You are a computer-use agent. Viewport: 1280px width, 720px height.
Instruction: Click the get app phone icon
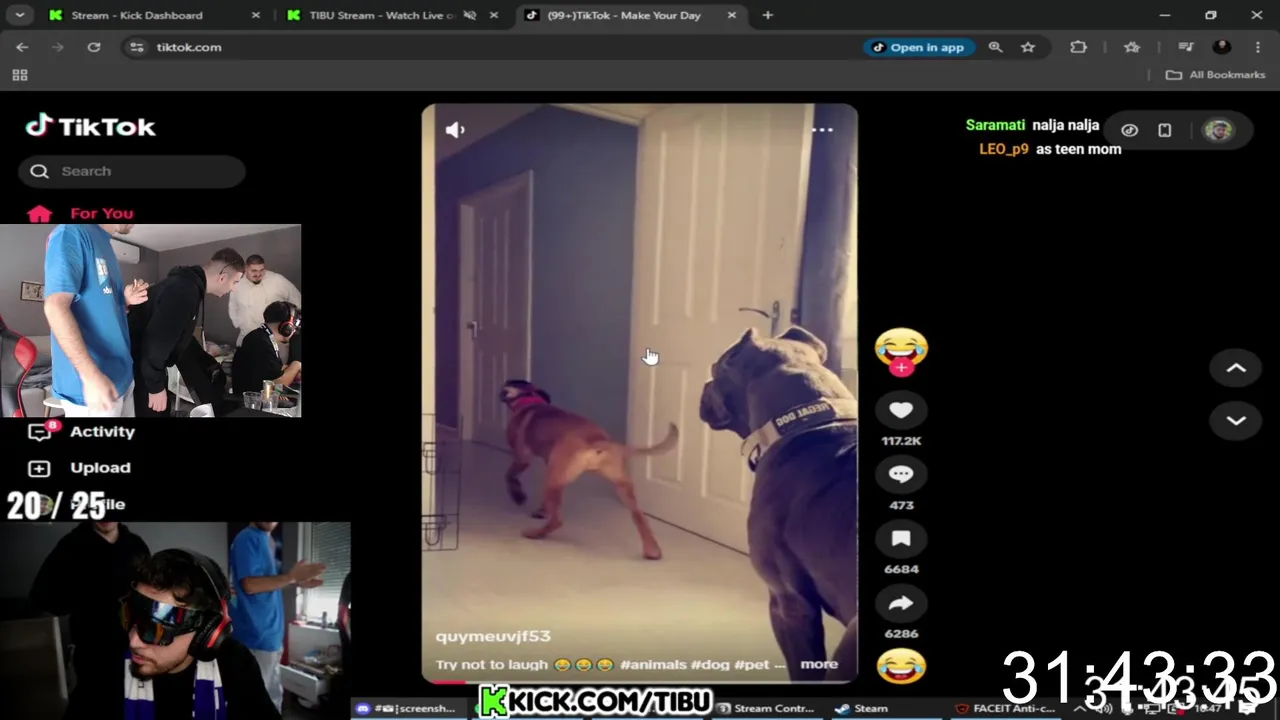click(x=1165, y=130)
